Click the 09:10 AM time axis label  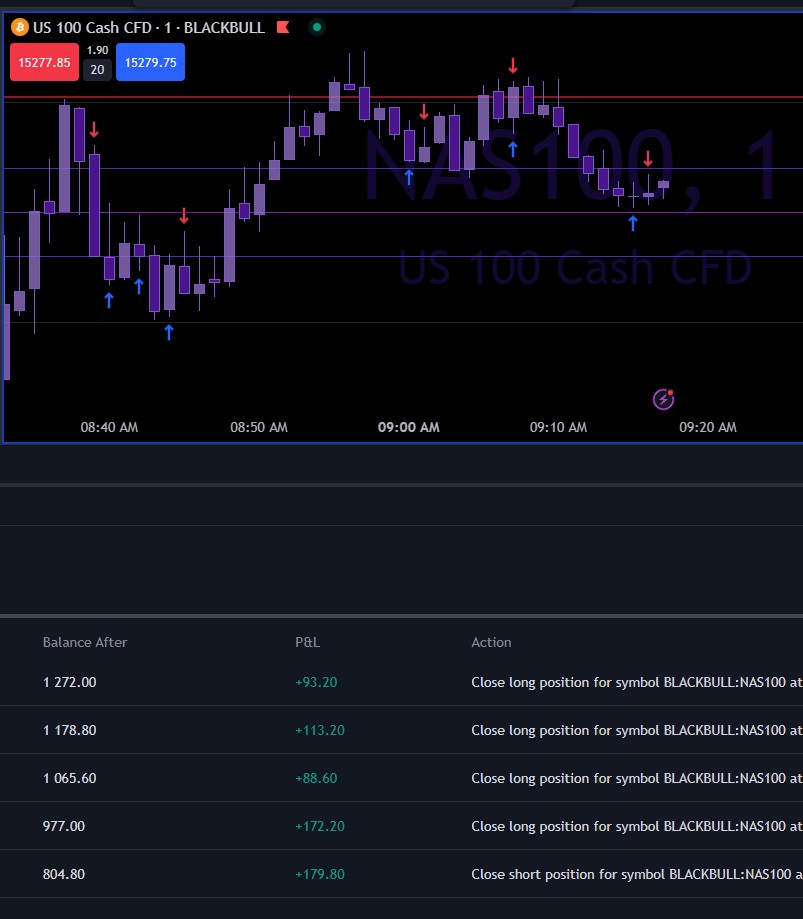pyautogui.click(x=558, y=427)
